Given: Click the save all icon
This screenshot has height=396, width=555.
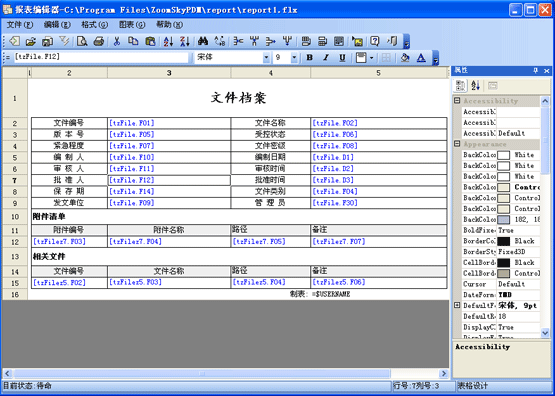Looking at the screenshot, I should click(47, 41).
